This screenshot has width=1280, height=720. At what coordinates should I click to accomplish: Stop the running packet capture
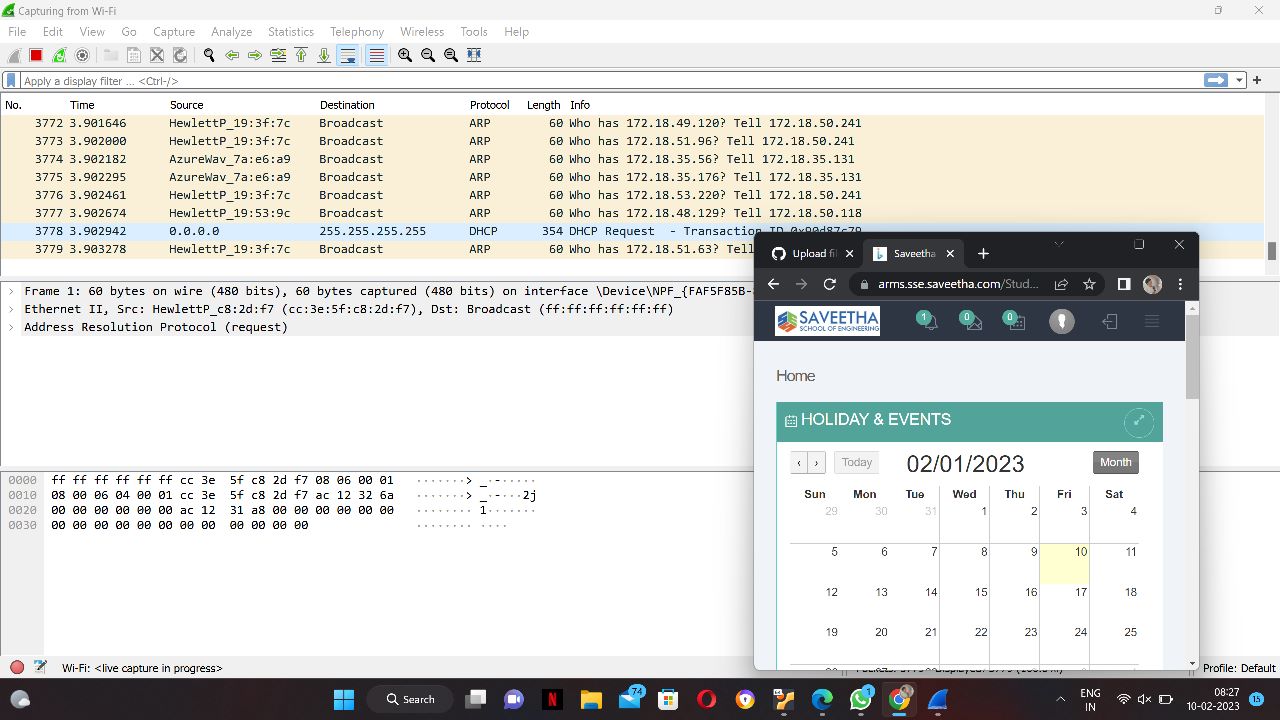pos(35,55)
